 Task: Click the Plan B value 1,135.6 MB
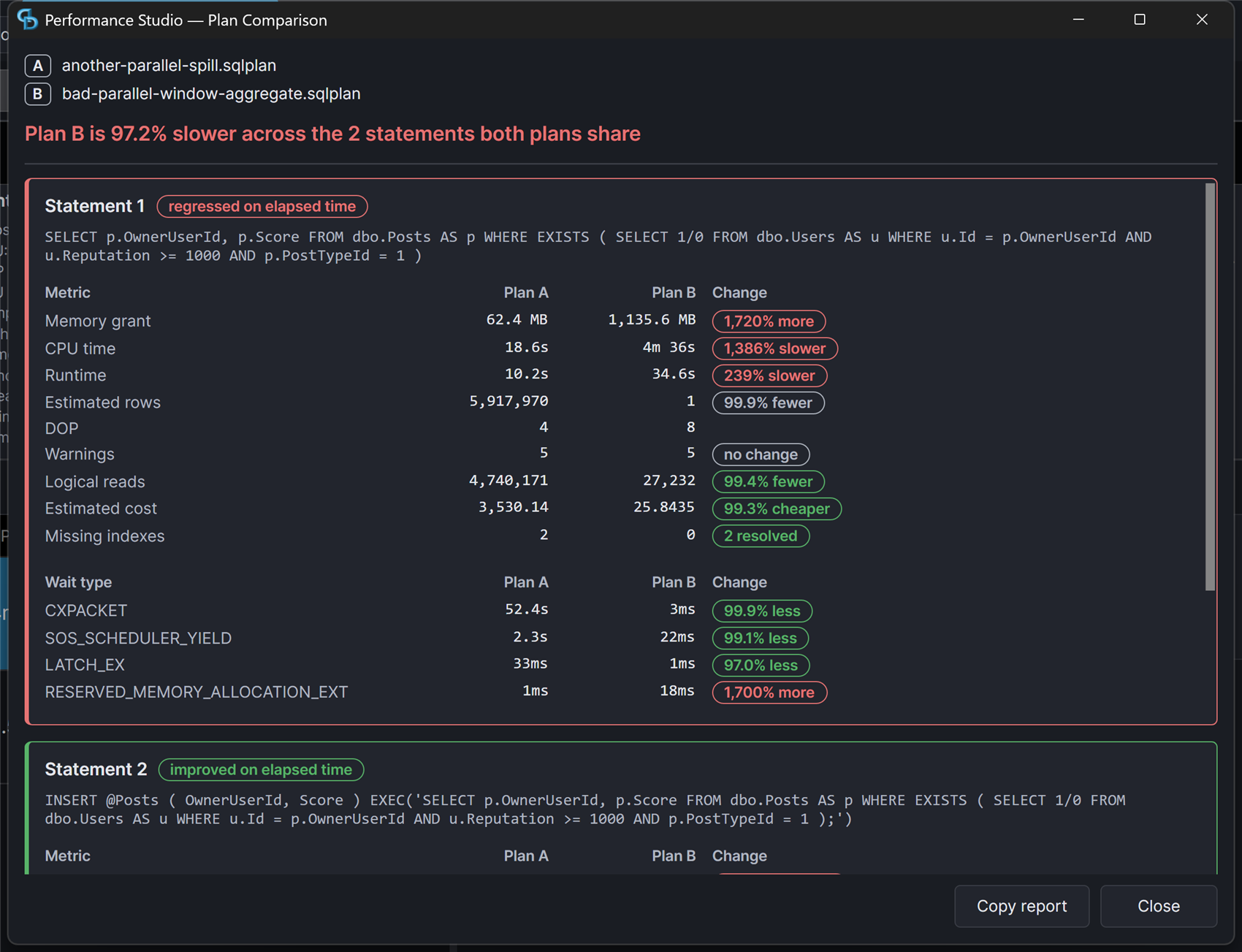pyautogui.click(x=652, y=320)
